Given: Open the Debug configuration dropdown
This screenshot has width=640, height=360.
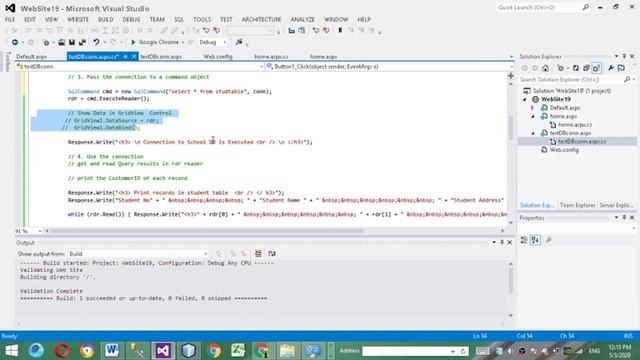Looking at the screenshot, I should click(224, 42).
